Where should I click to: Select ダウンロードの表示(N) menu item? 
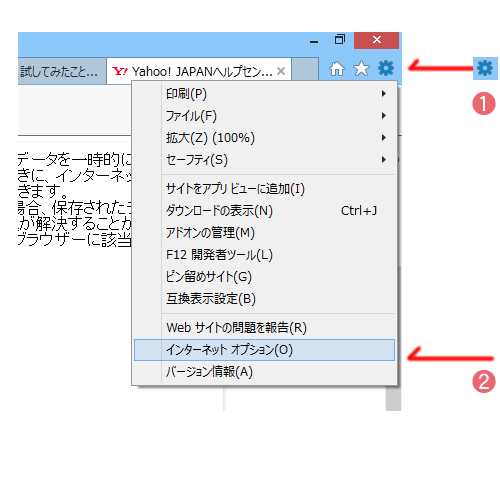point(264,211)
